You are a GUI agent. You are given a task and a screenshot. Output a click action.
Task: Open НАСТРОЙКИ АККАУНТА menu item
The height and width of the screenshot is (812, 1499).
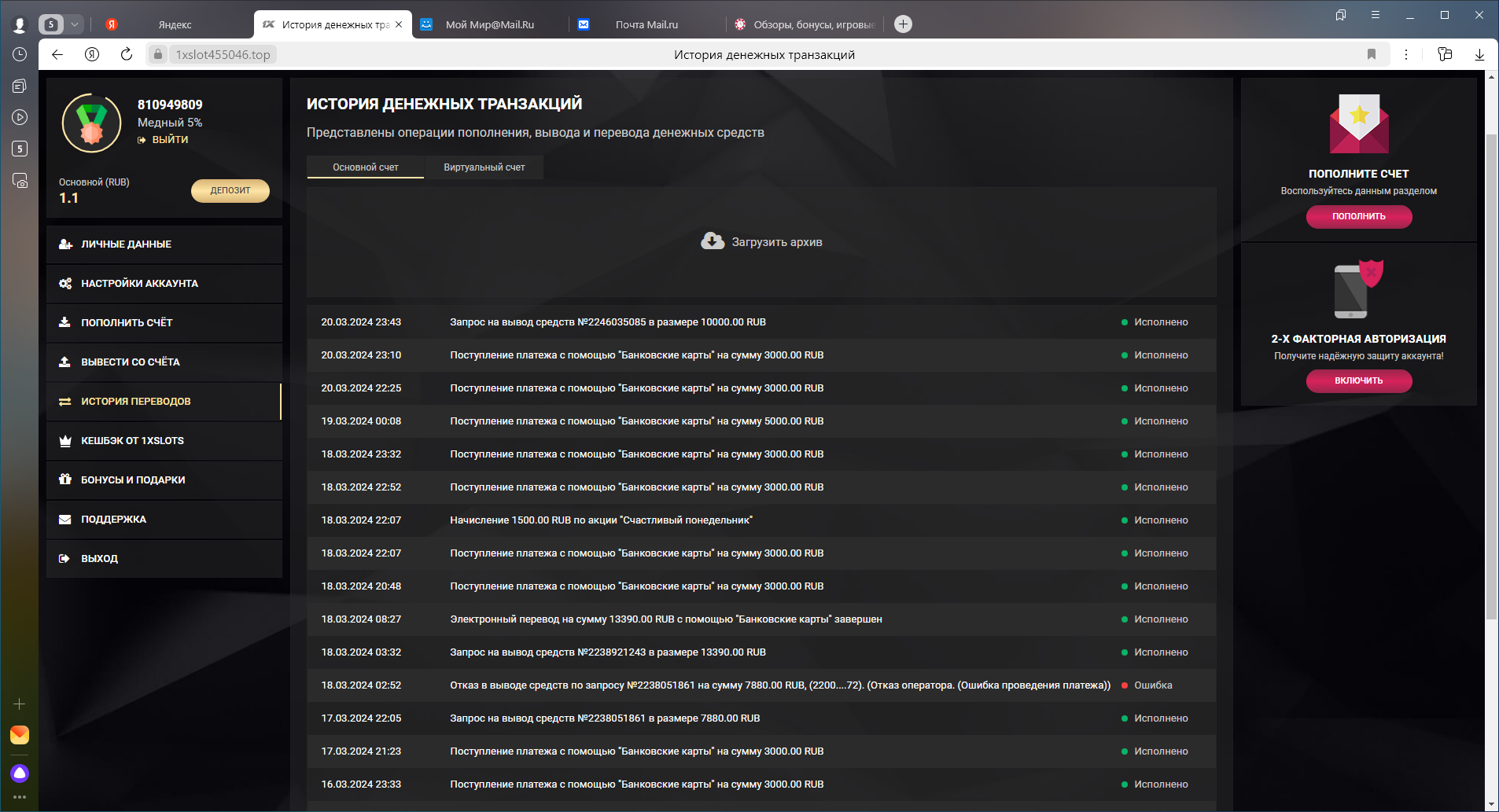click(164, 284)
